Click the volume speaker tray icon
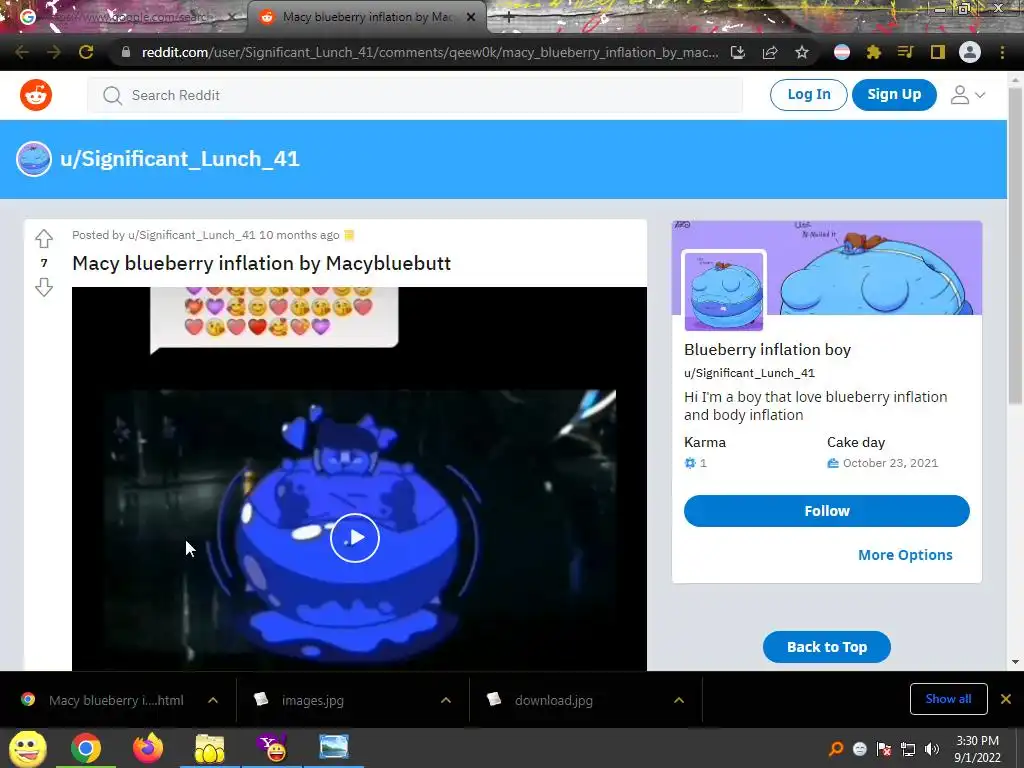The height and width of the screenshot is (768, 1024). (x=933, y=749)
